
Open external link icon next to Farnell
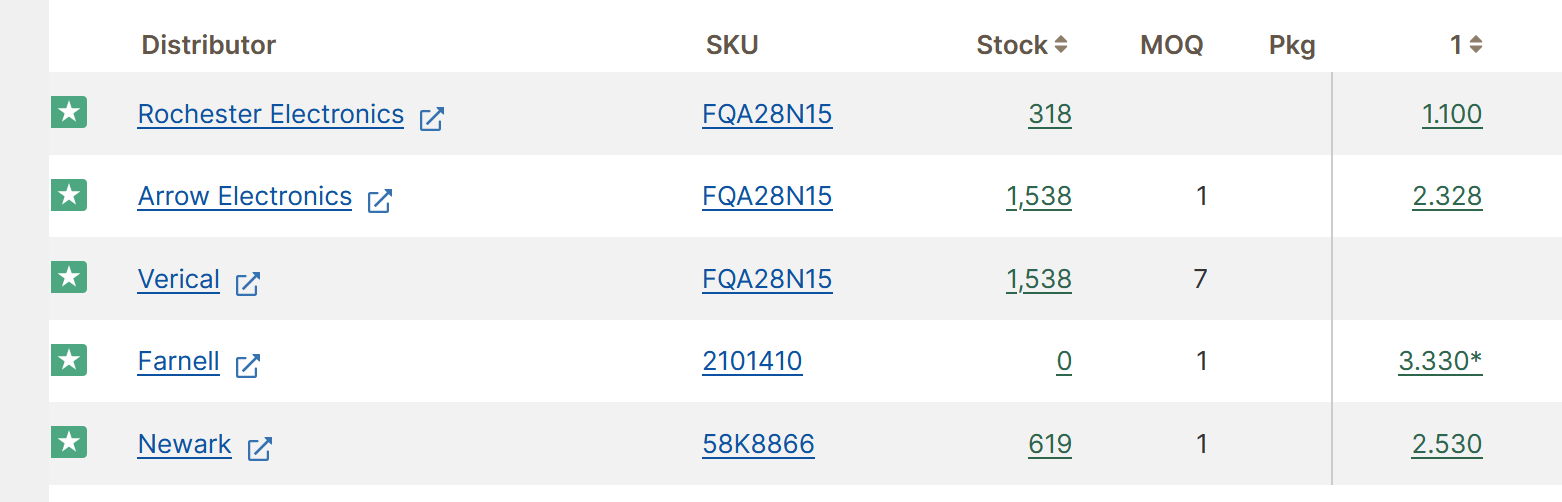(x=247, y=365)
